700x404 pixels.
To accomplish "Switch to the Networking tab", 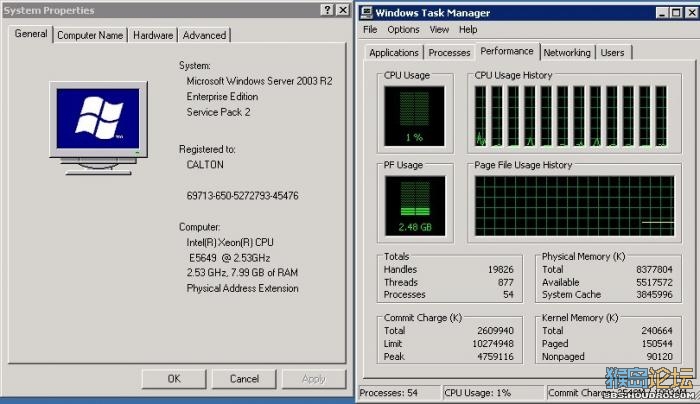I will tap(567, 53).
